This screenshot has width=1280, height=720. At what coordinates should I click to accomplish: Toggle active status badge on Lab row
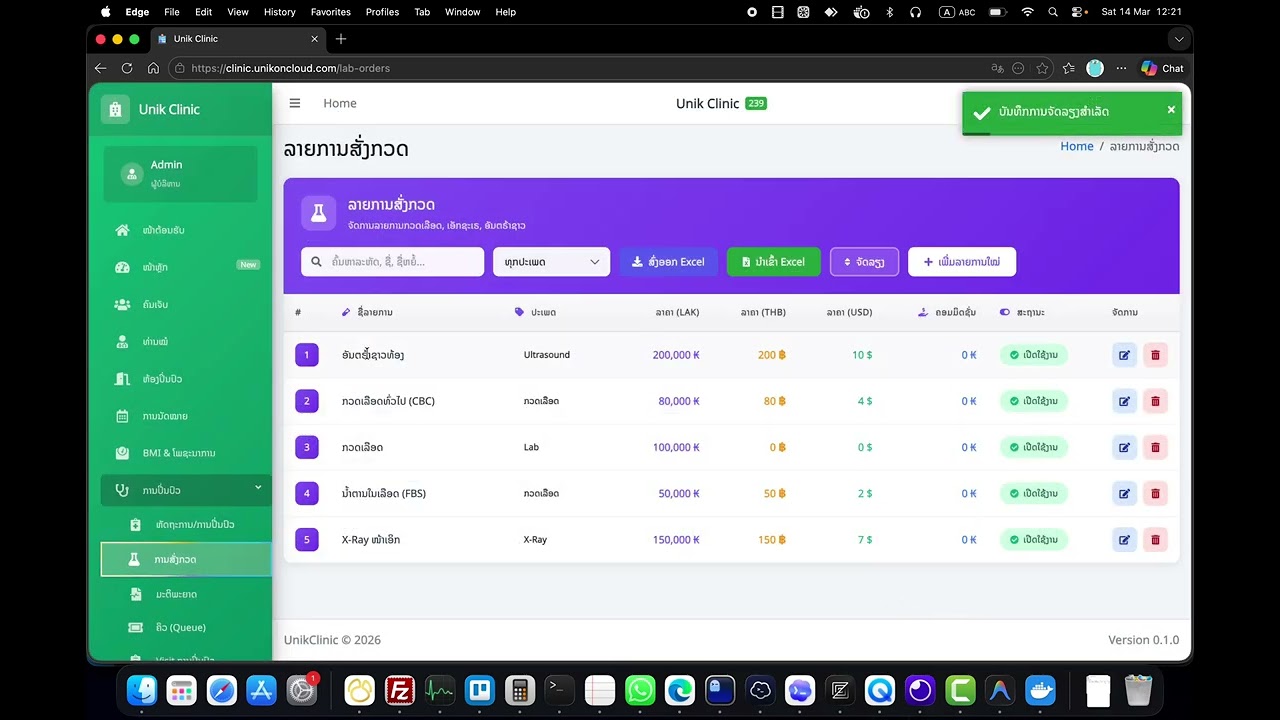(x=1034, y=447)
